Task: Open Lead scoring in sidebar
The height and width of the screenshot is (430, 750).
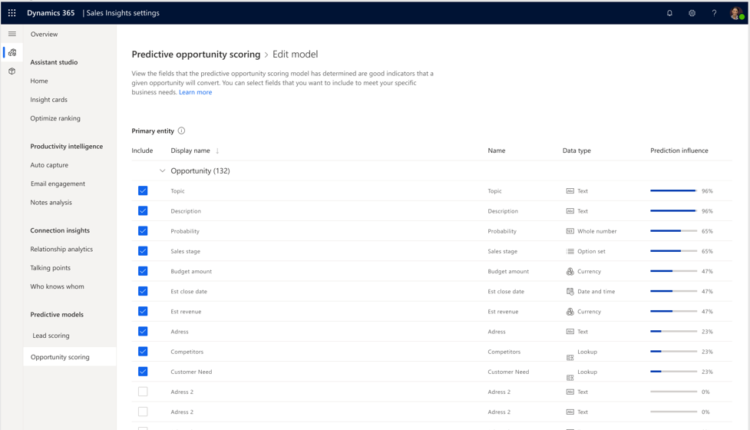Action: pos(50,336)
